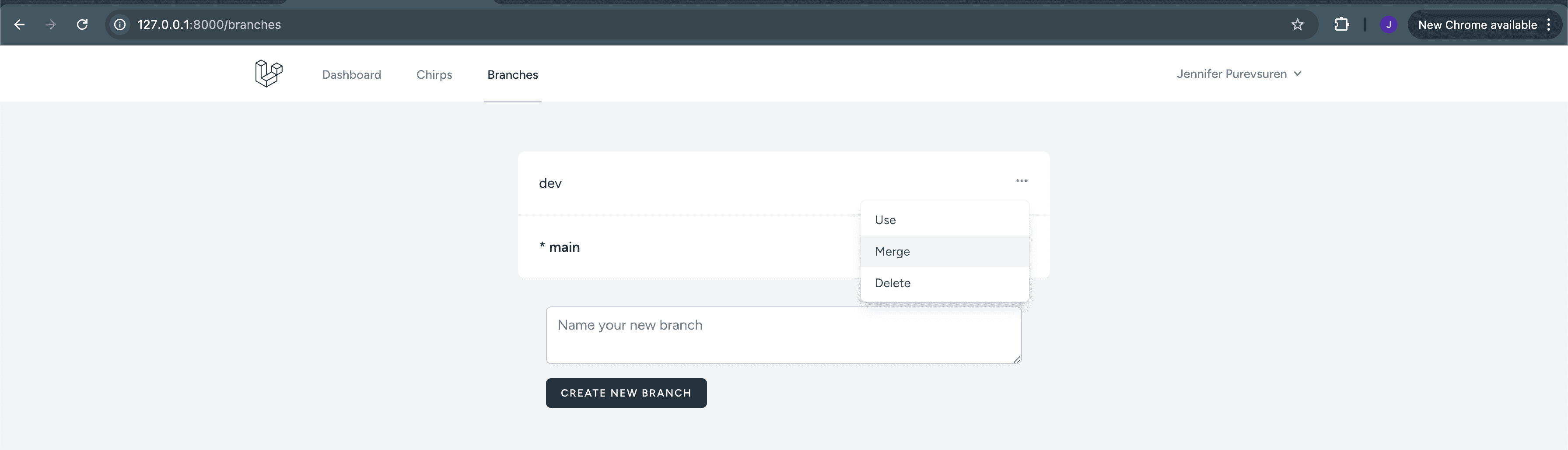Click the Create New Branch button
The height and width of the screenshot is (450, 1568).
coord(626,393)
